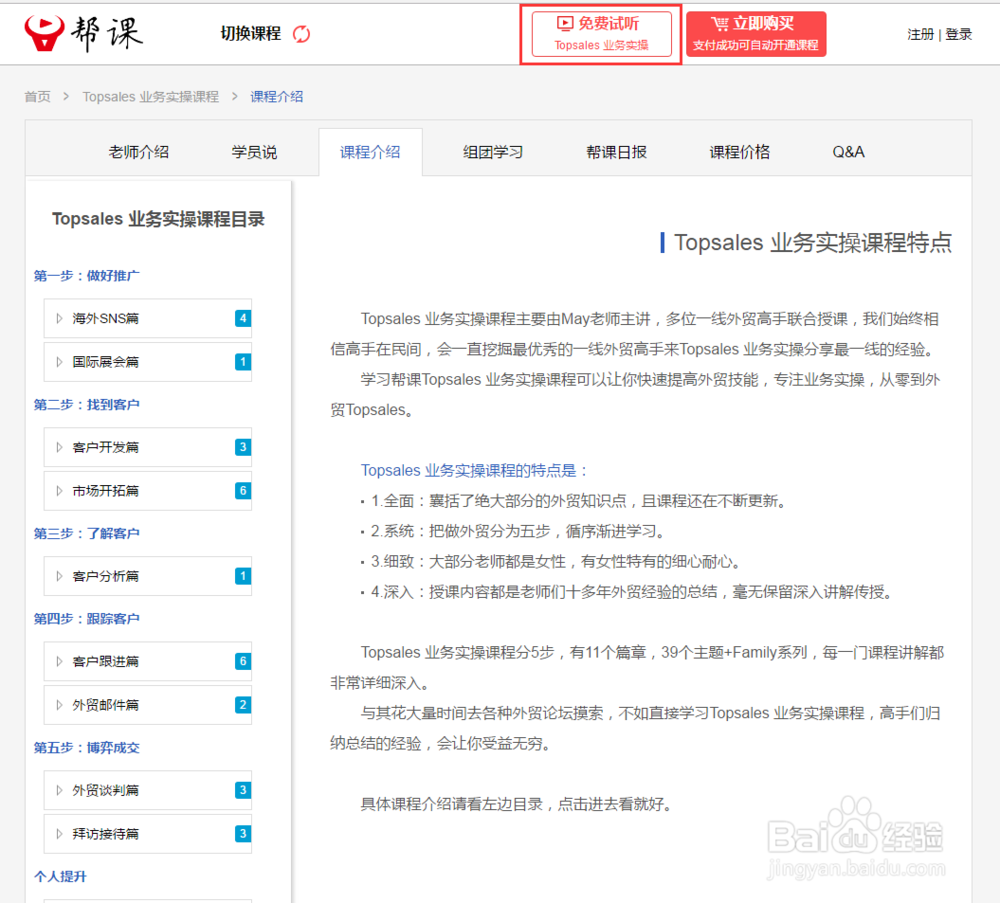Click the heading 第三步：了解客户
The width and height of the screenshot is (1000, 903).
[x=87, y=533]
